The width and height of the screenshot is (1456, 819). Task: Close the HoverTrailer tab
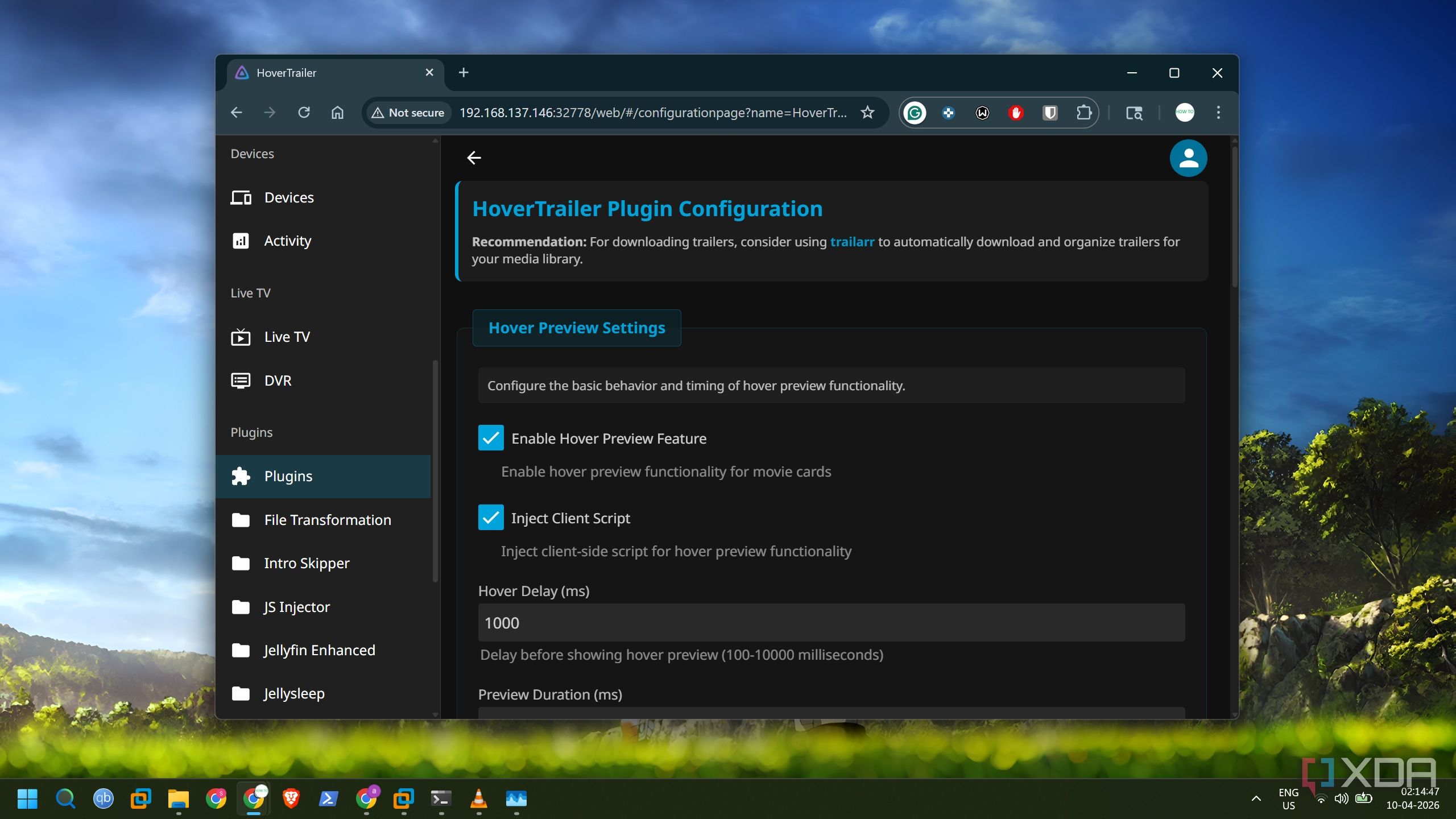click(429, 73)
